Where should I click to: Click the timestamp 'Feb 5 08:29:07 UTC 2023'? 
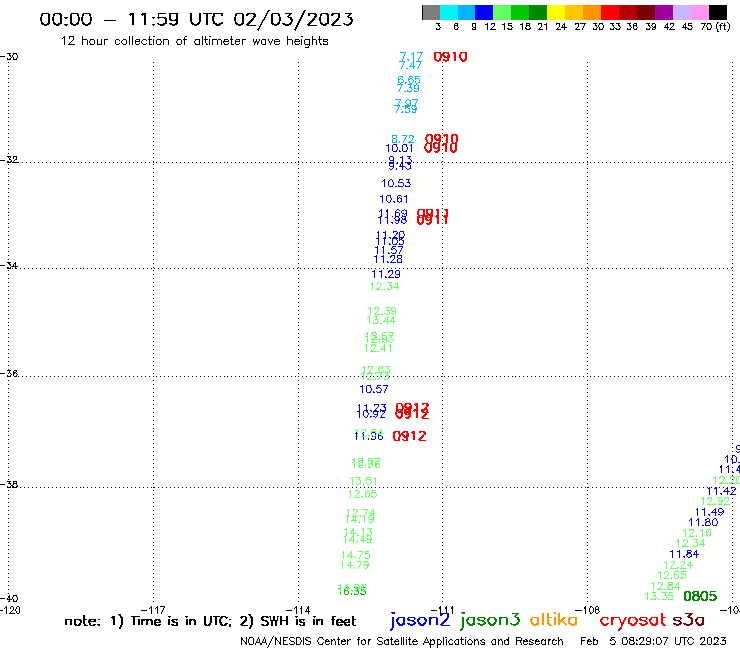(x=653, y=641)
